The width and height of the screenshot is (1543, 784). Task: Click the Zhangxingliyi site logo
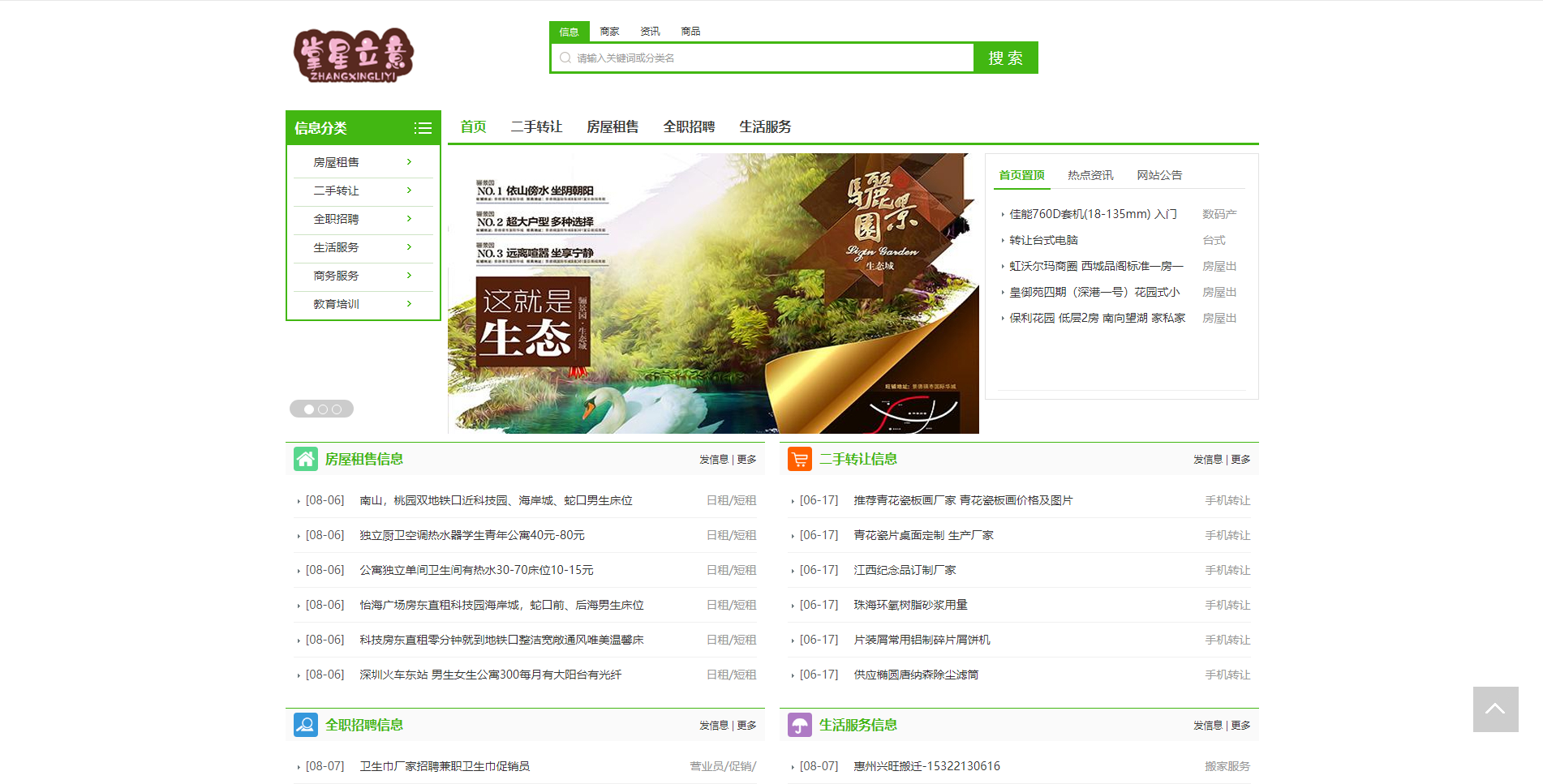tap(354, 56)
